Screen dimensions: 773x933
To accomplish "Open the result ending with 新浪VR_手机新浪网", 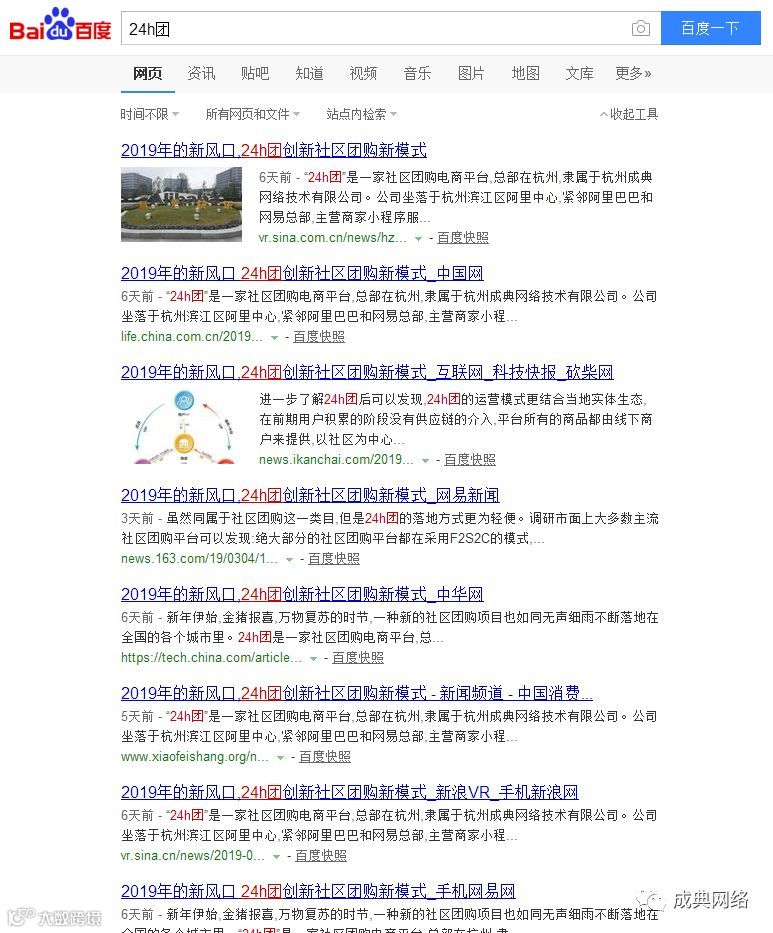I will [350, 792].
